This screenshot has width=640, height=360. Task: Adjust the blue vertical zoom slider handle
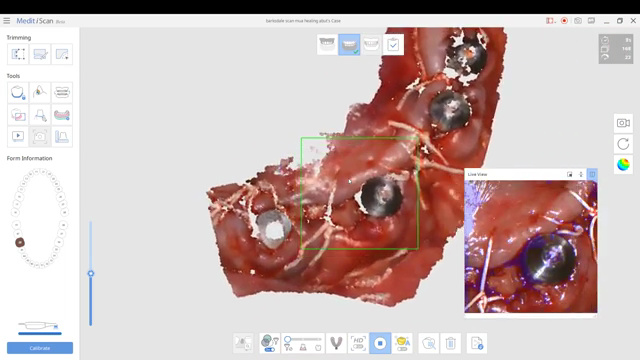[x=91, y=273]
